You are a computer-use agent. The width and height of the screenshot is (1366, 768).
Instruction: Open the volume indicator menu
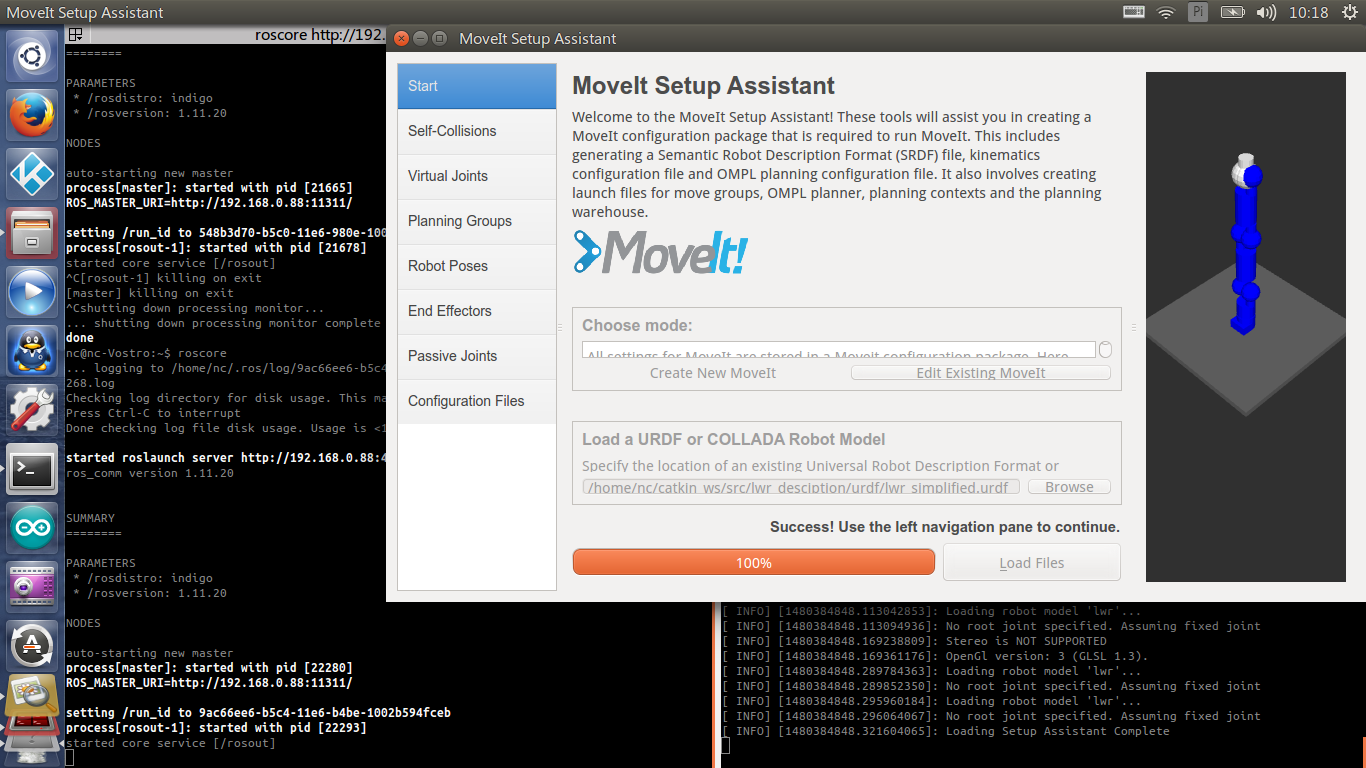[x=1266, y=13]
